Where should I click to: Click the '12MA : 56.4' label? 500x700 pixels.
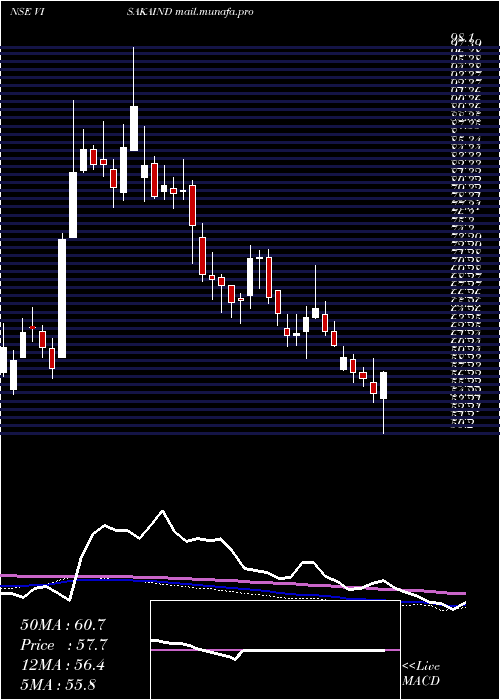coord(62,665)
